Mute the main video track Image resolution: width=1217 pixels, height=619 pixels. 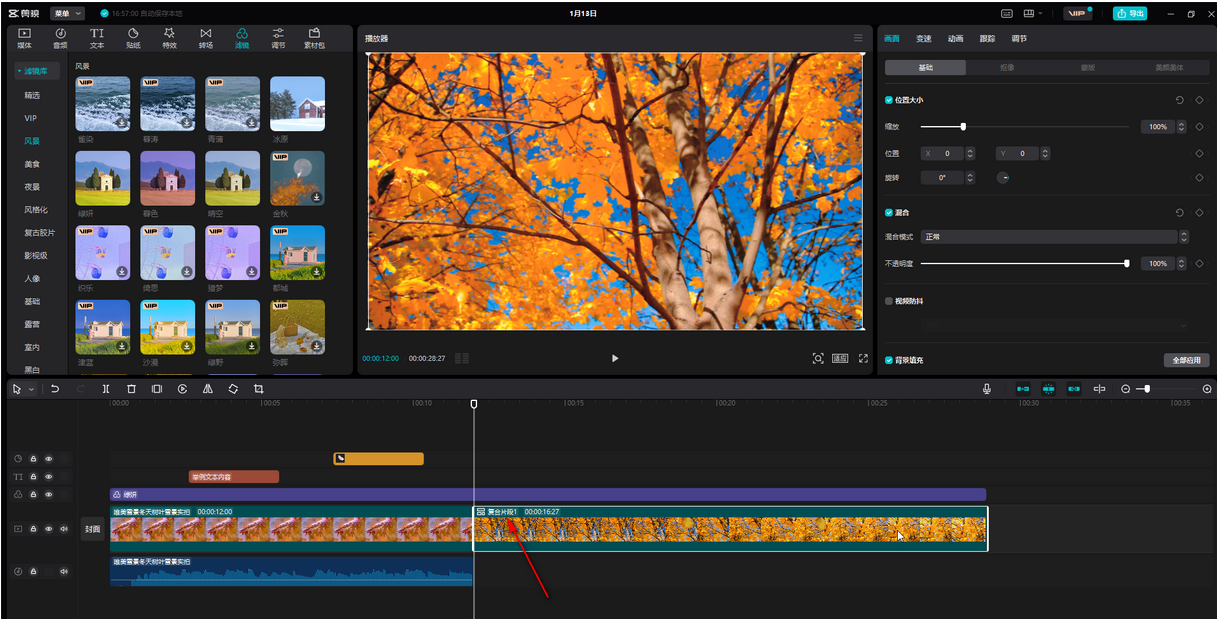tap(64, 528)
